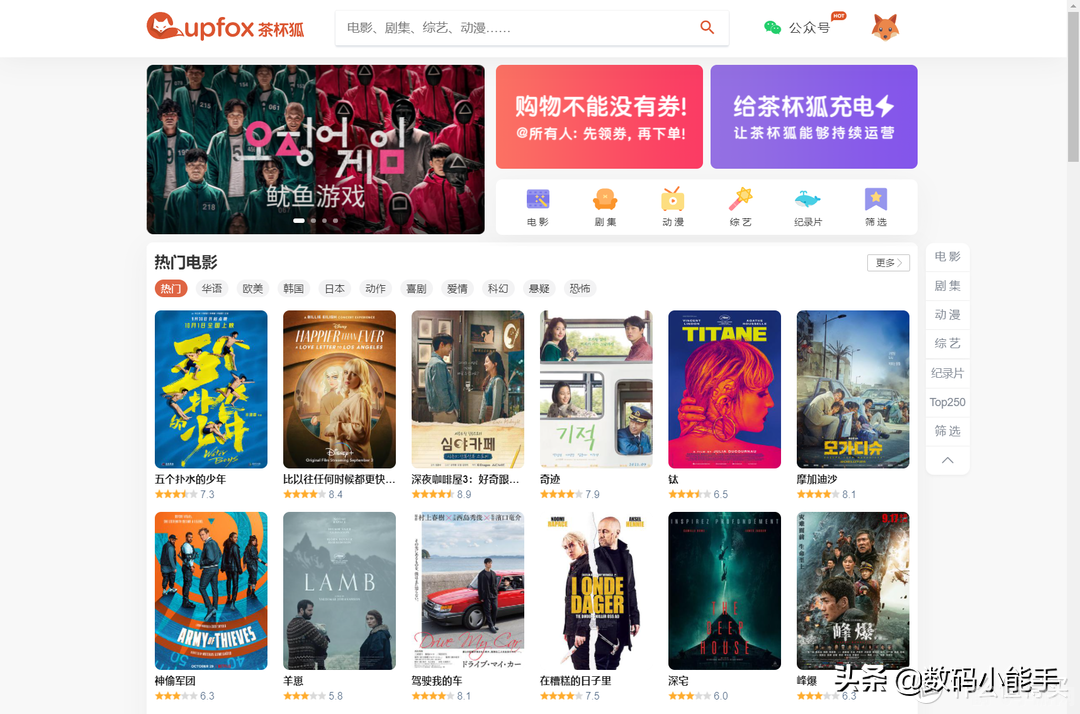Click the 纪录片 side navigation item

pos(947,373)
